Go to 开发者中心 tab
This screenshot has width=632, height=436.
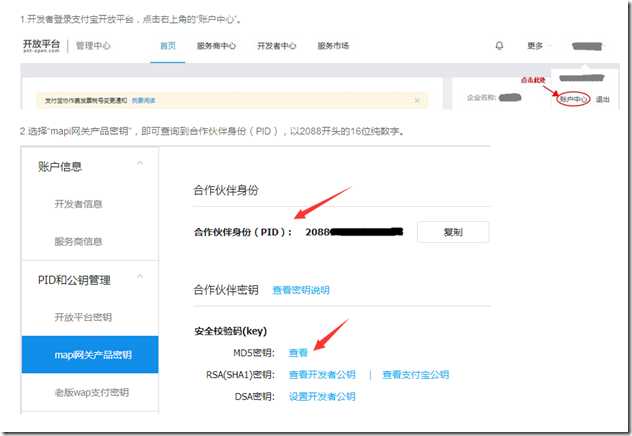(276, 46)
